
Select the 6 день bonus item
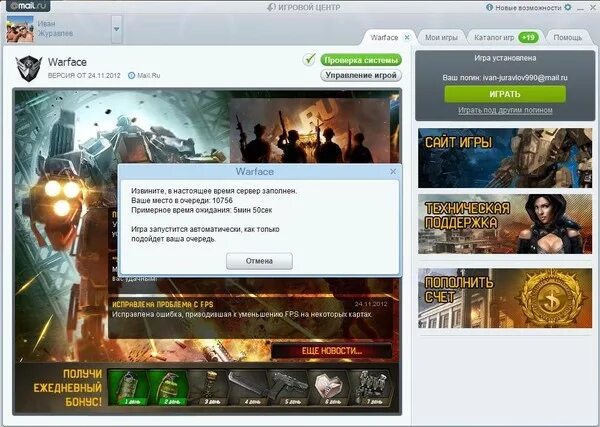328,387
